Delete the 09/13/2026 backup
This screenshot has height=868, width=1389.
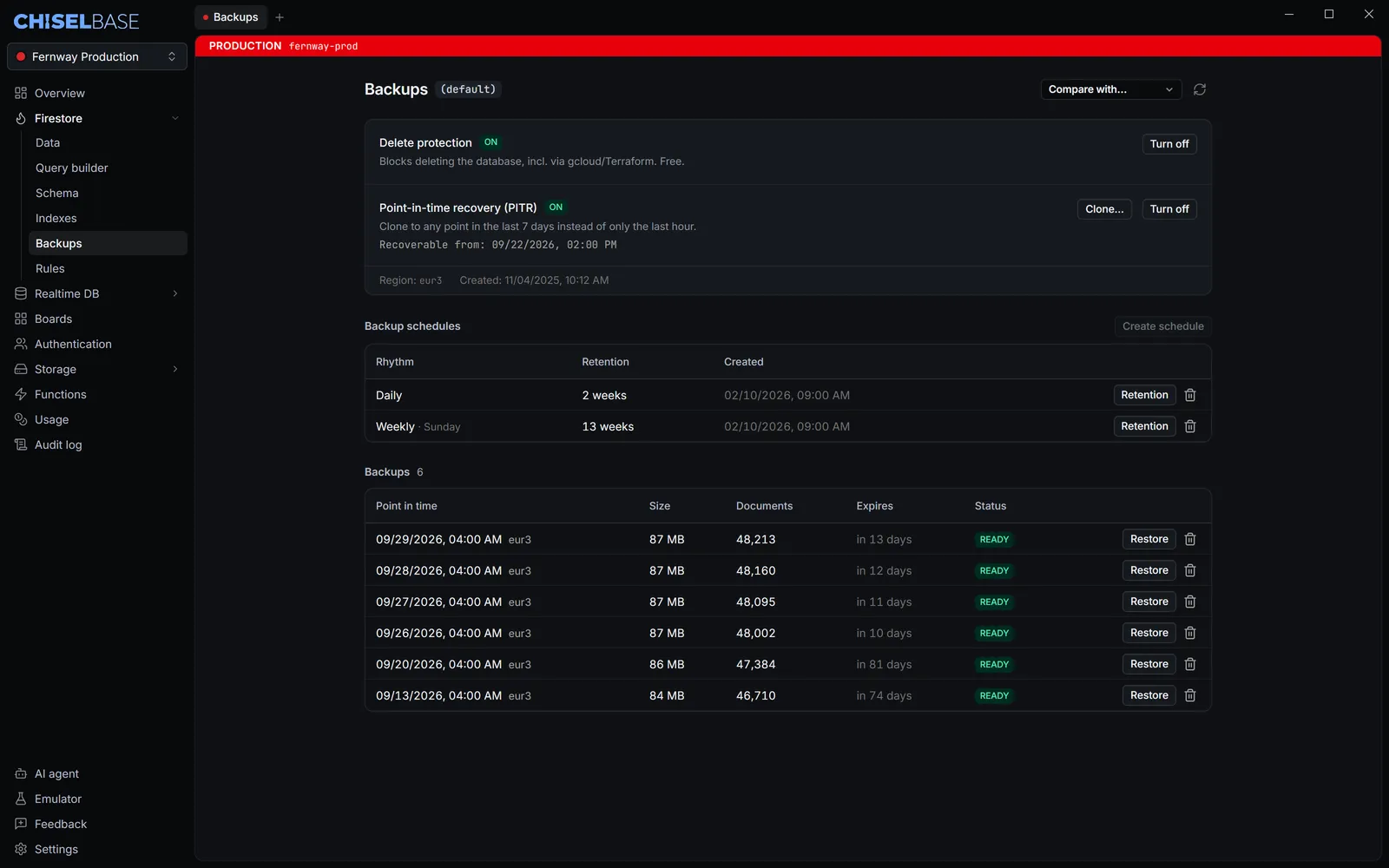(1190, 695)
